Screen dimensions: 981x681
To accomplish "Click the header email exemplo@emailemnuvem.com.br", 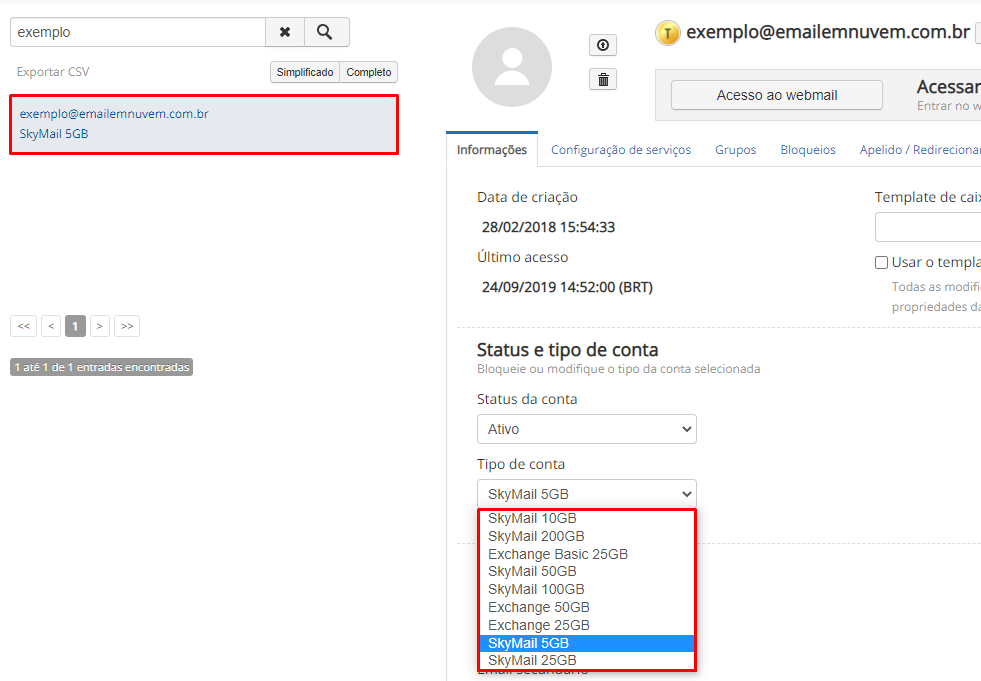I will 828,32.
